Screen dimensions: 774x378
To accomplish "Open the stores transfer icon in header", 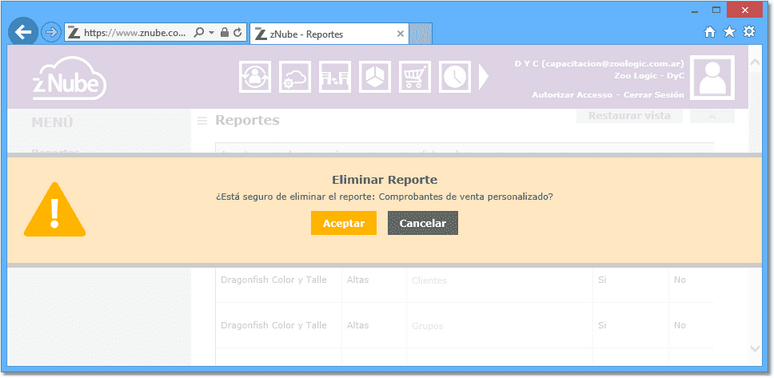I will [335, 77].
